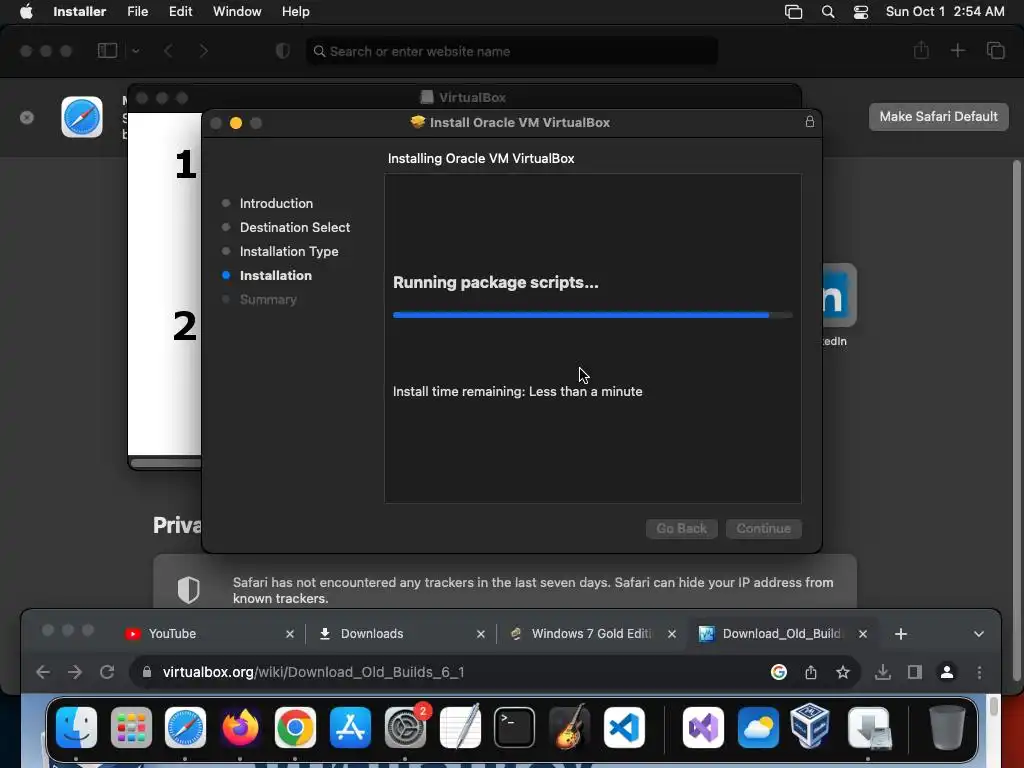The image size is (1024, 768).
Task: Open a new Chrome tab
Action: (901, 634)
